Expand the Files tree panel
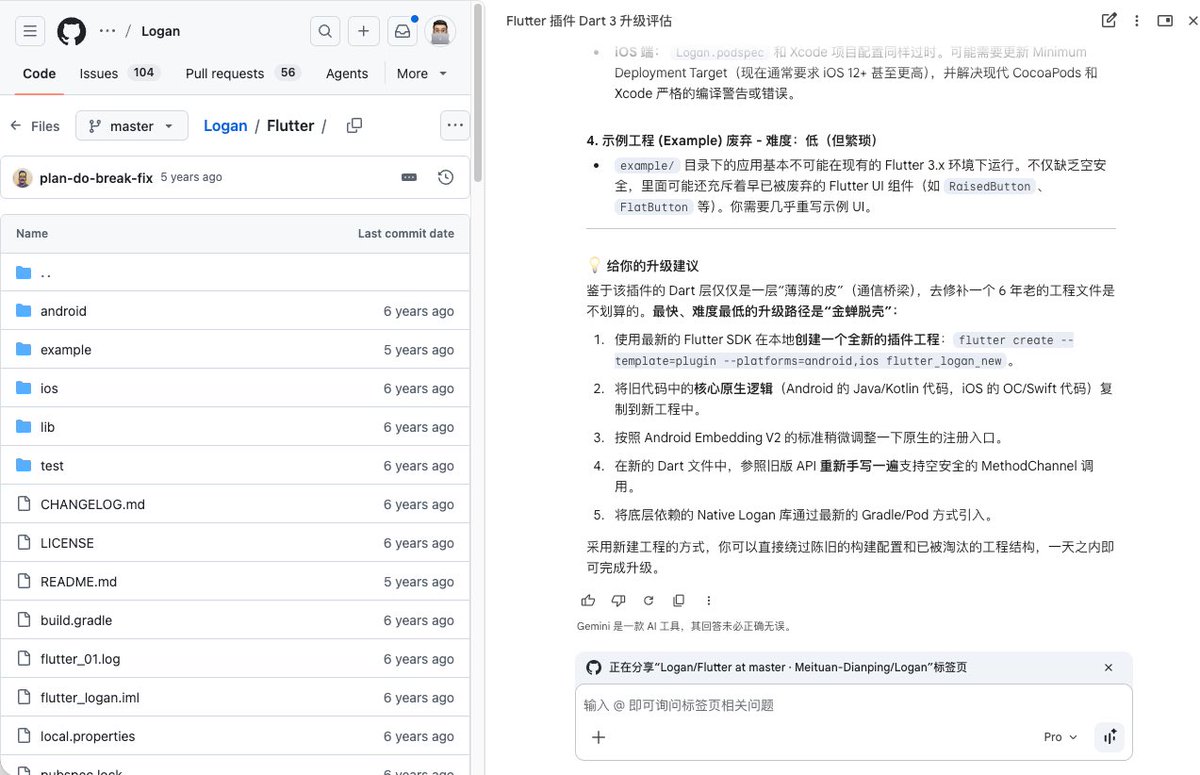 [35, 126]
